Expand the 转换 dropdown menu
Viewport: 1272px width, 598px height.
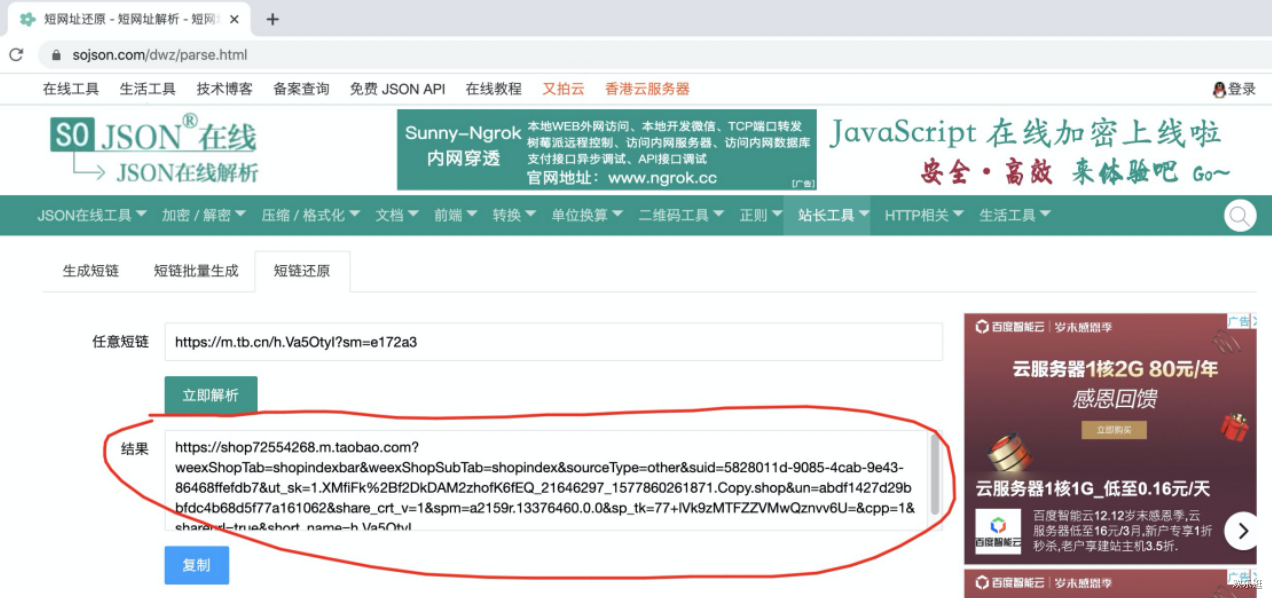[514, 215]
